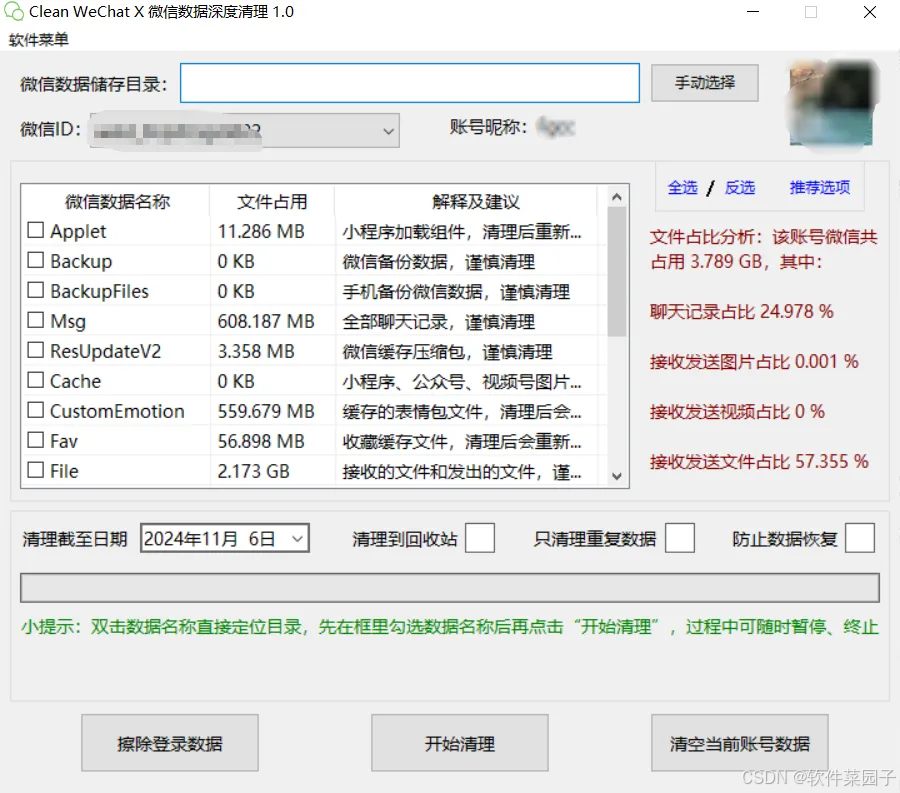The width and height of the screenshot is (900, 793).
Task: Click the 清空当前账号数据 button
Action: pos(739,743)
